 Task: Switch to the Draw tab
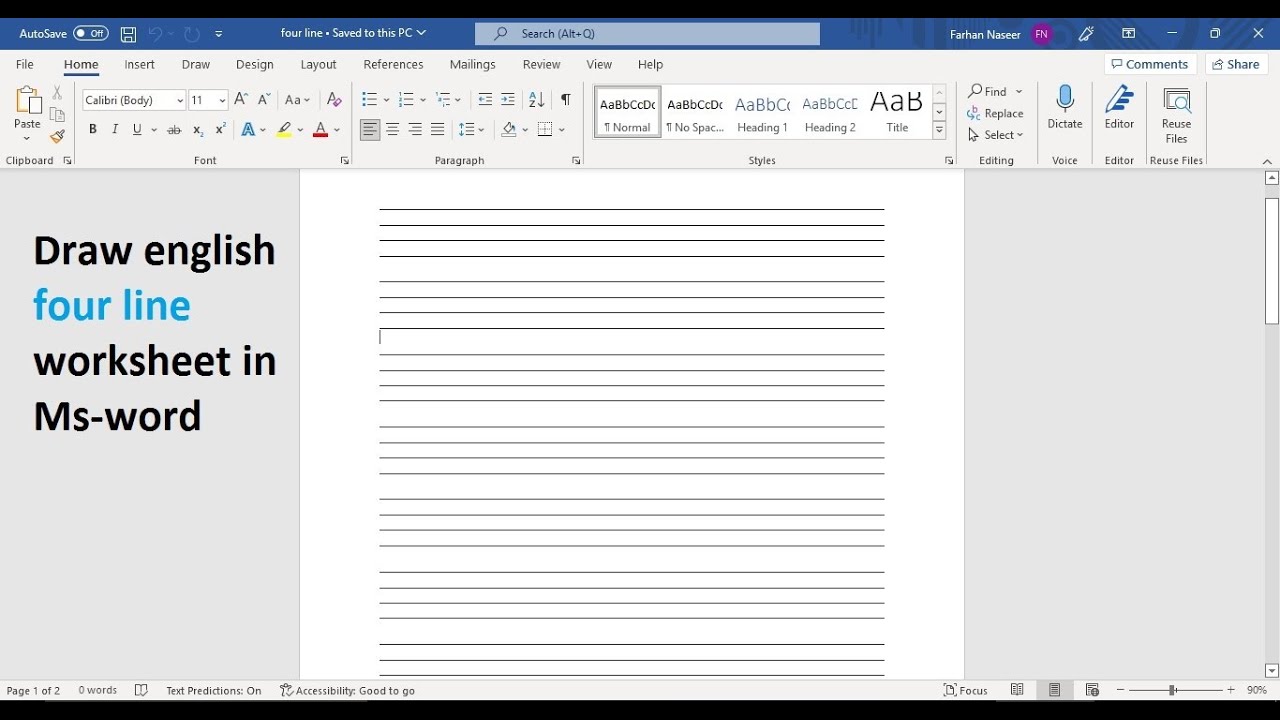[196, 64]
